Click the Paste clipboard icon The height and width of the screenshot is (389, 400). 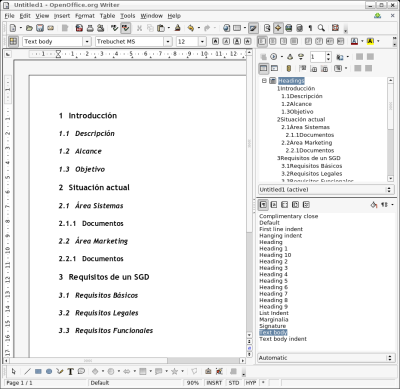tap(161, 28)
